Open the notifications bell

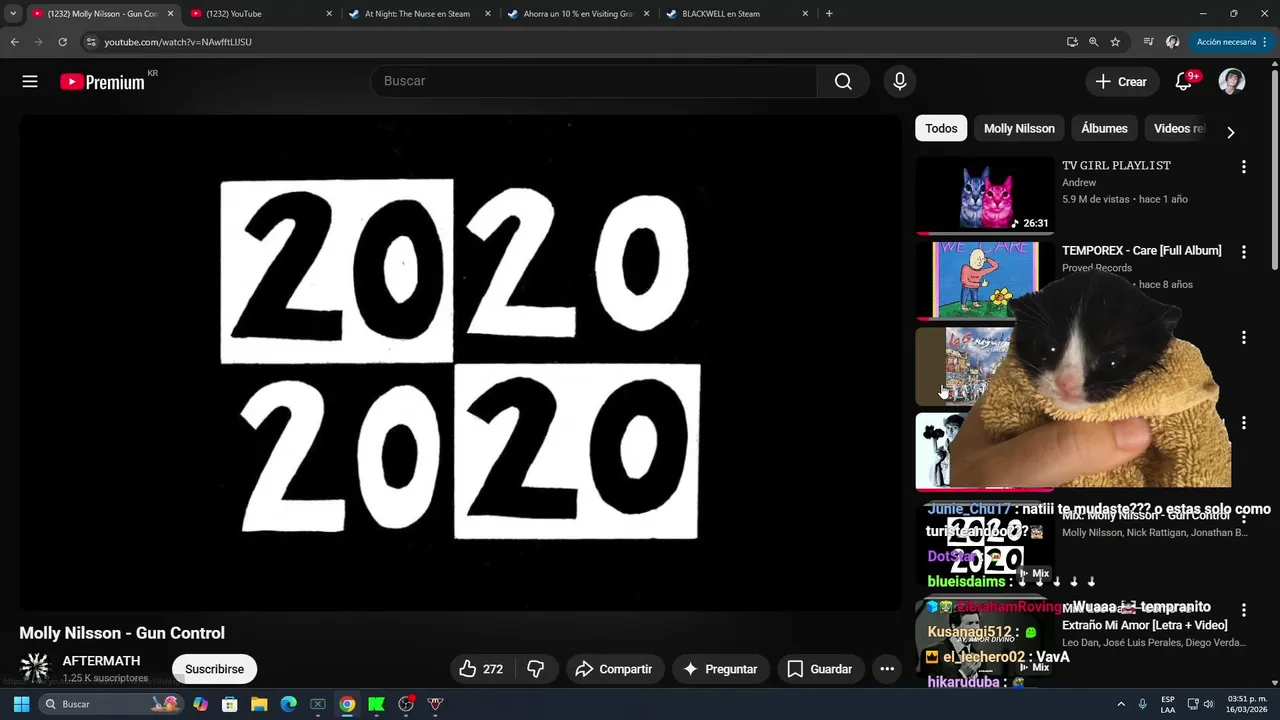(1184, 81)
